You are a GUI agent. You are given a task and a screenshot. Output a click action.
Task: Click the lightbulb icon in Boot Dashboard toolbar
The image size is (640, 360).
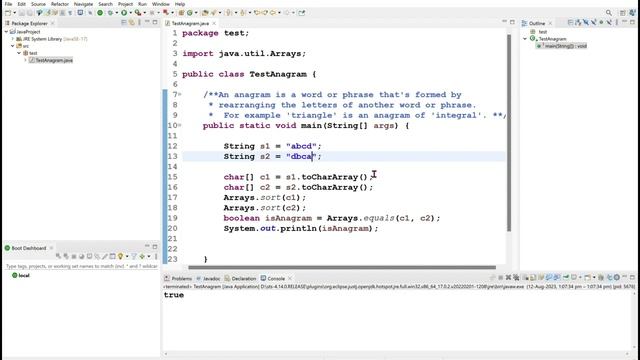click(120, 256)
